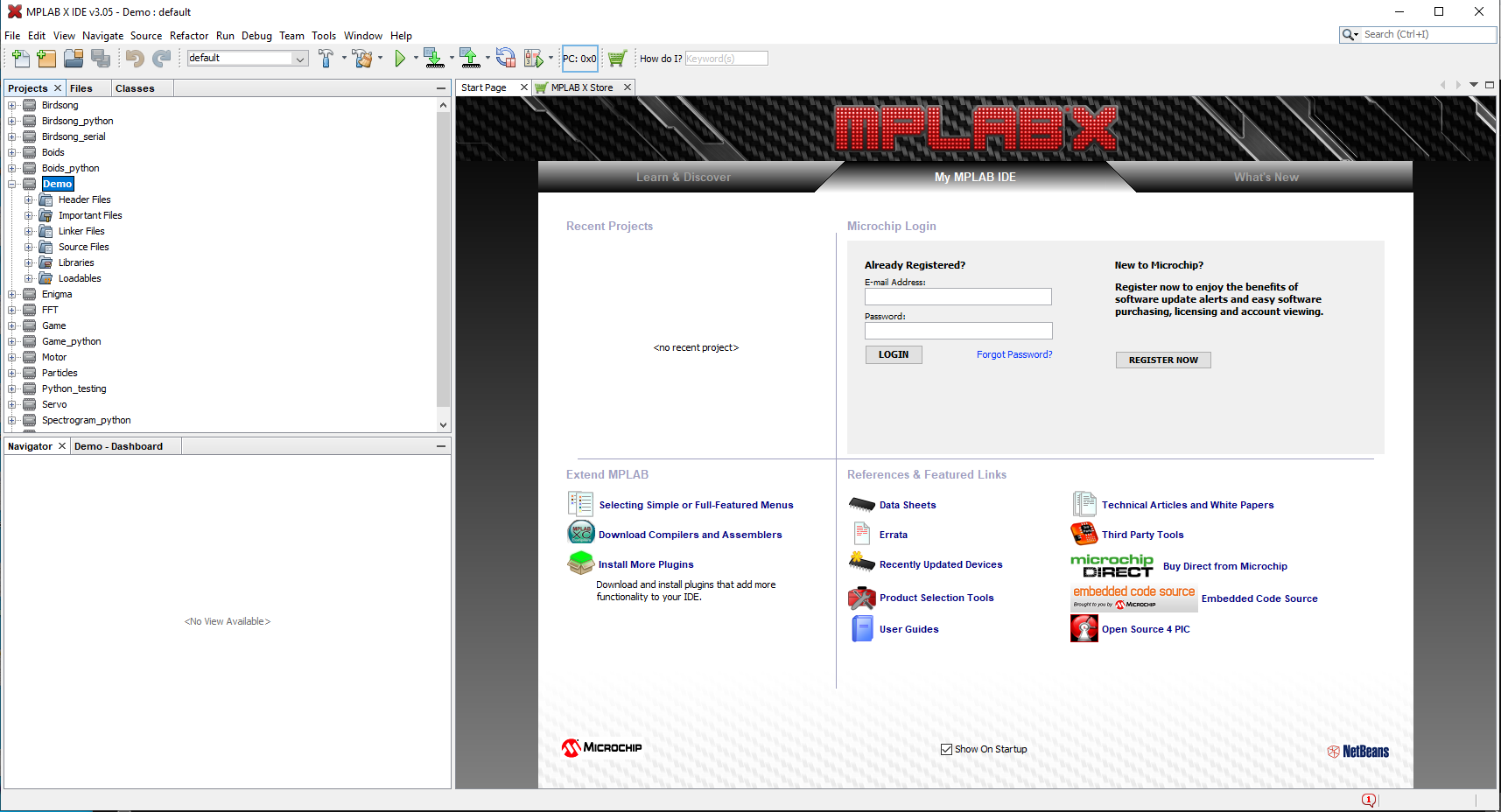Click the Clean and Build icon

tap(362, 59)
